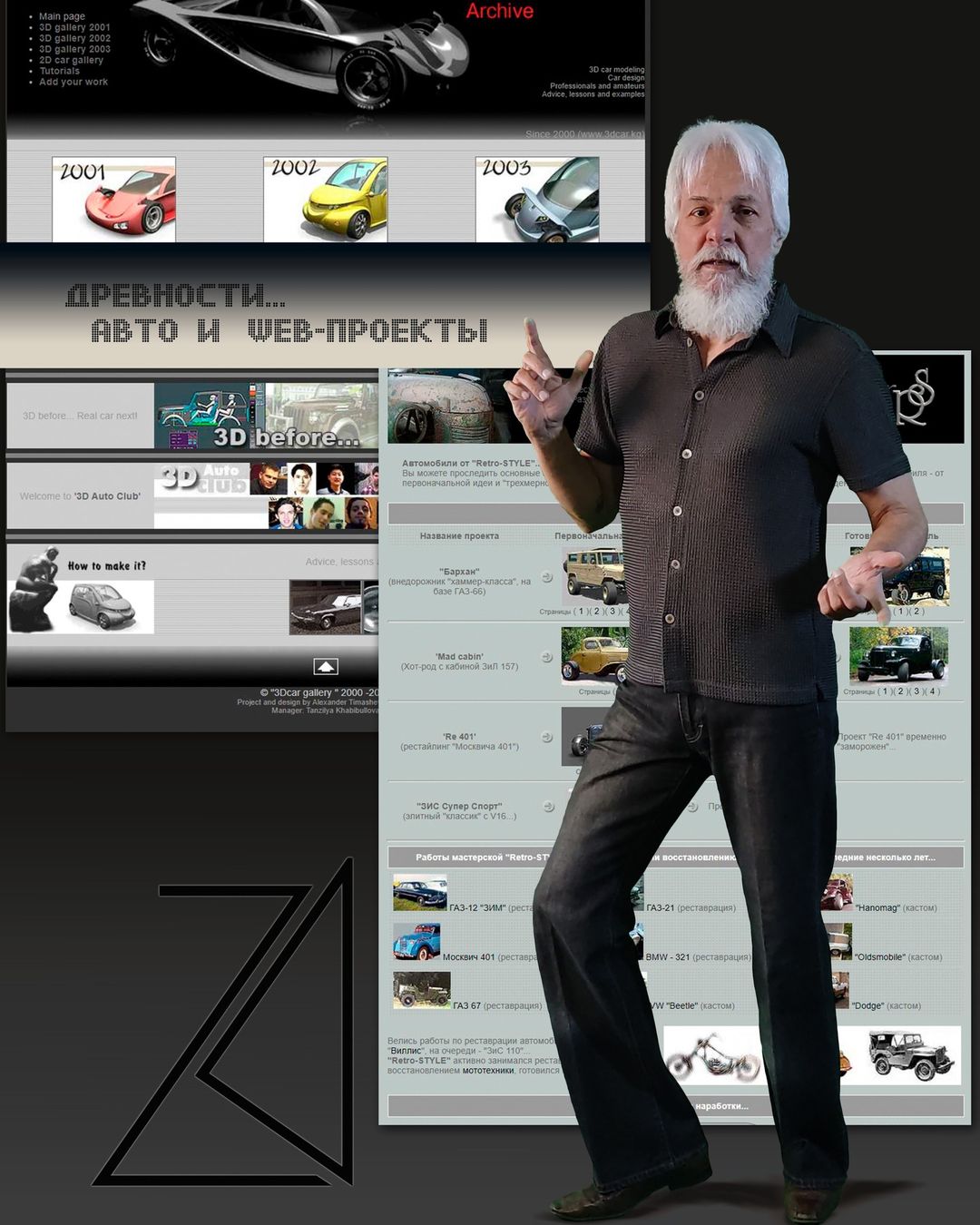The height and width of the screenshot is (1225, 980).
Task: Click the 'Проект "Re 401" временно заморожен' note
Action: 892,741
